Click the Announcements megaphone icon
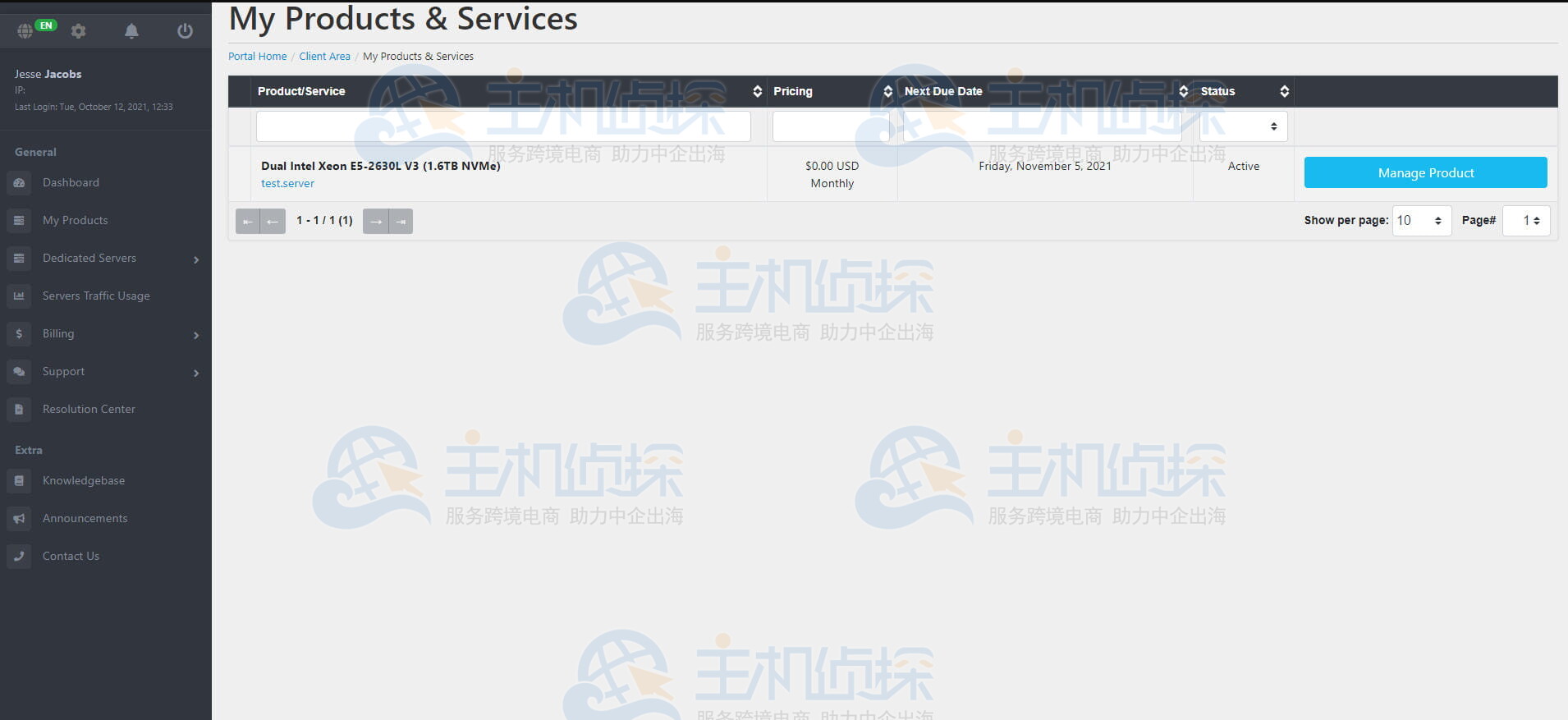The image size is (1568, 720). point(19,518)
